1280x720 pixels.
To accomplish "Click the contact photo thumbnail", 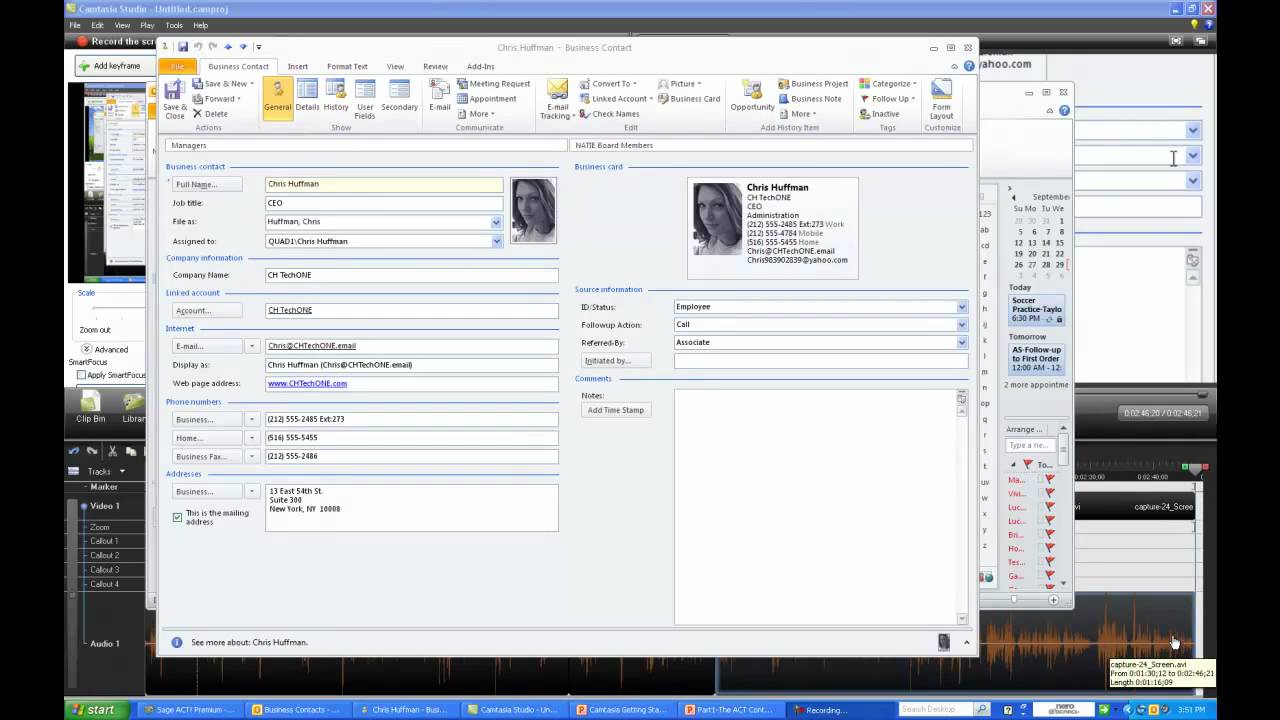I will [533, 211].
